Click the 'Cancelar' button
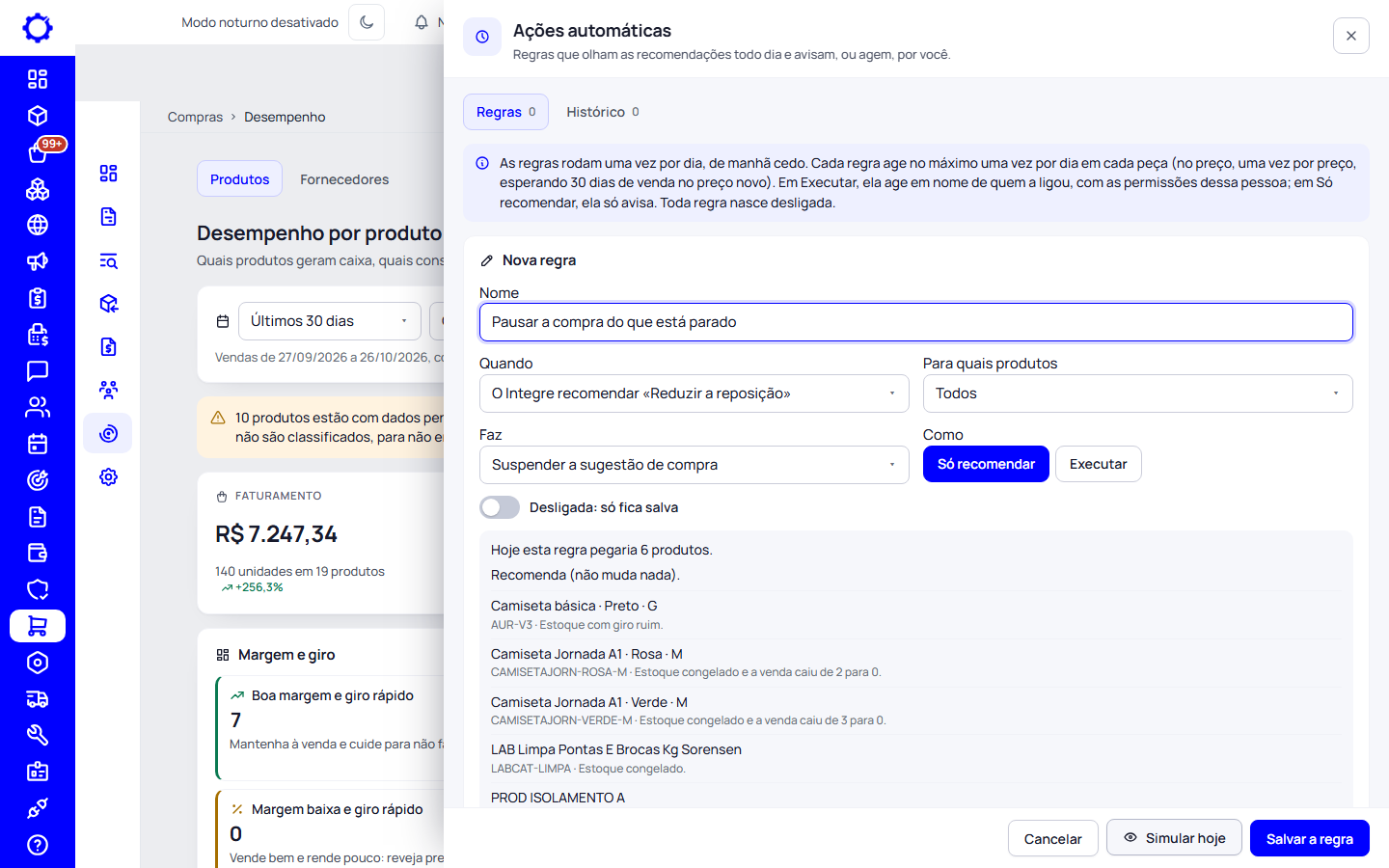Image resolution: width=1389 pixels, height=868 pixels. point(1052,839)
